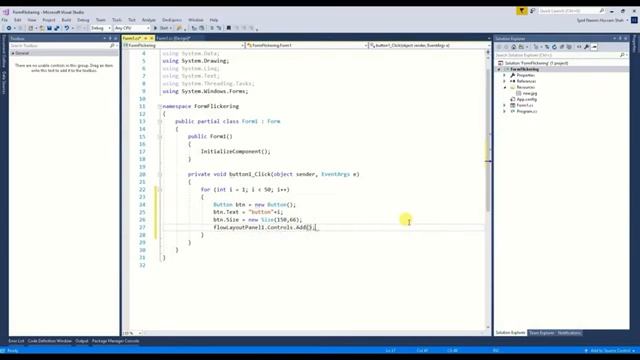640x360 pixels.
Task: Collapse the class Form1 outline region
Action: (x=160, y=121)
